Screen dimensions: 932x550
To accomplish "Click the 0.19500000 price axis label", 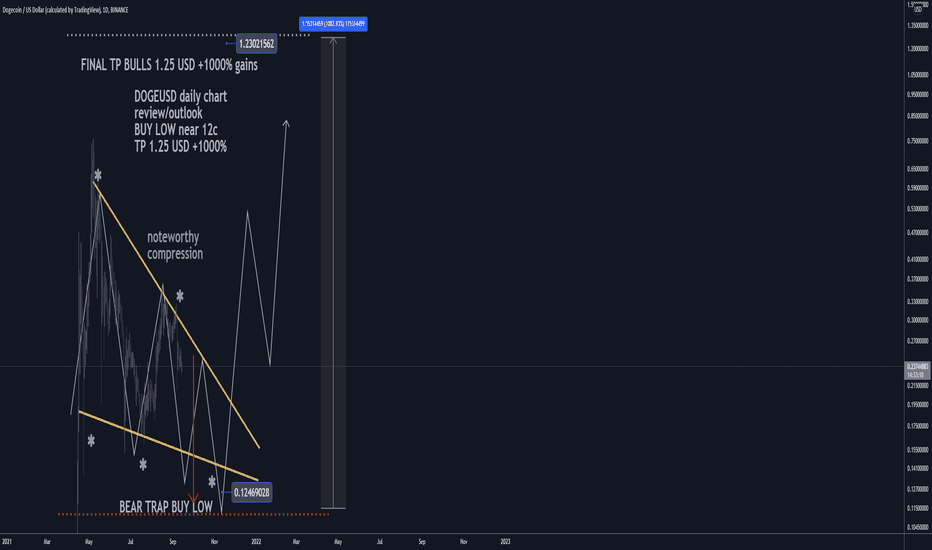I will click(918, 405).
